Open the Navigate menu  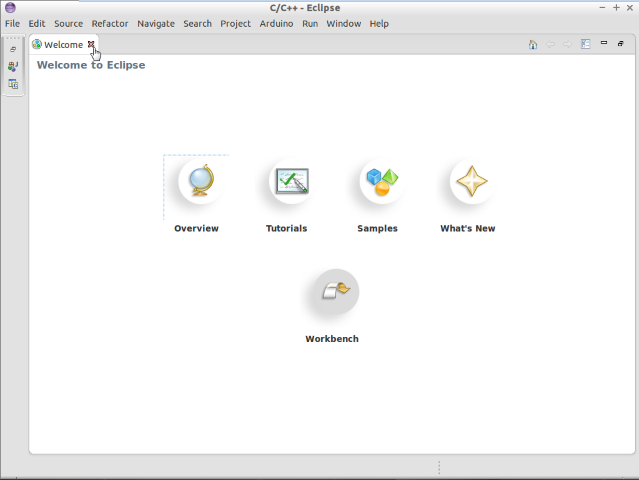click(x=156, y=24)
